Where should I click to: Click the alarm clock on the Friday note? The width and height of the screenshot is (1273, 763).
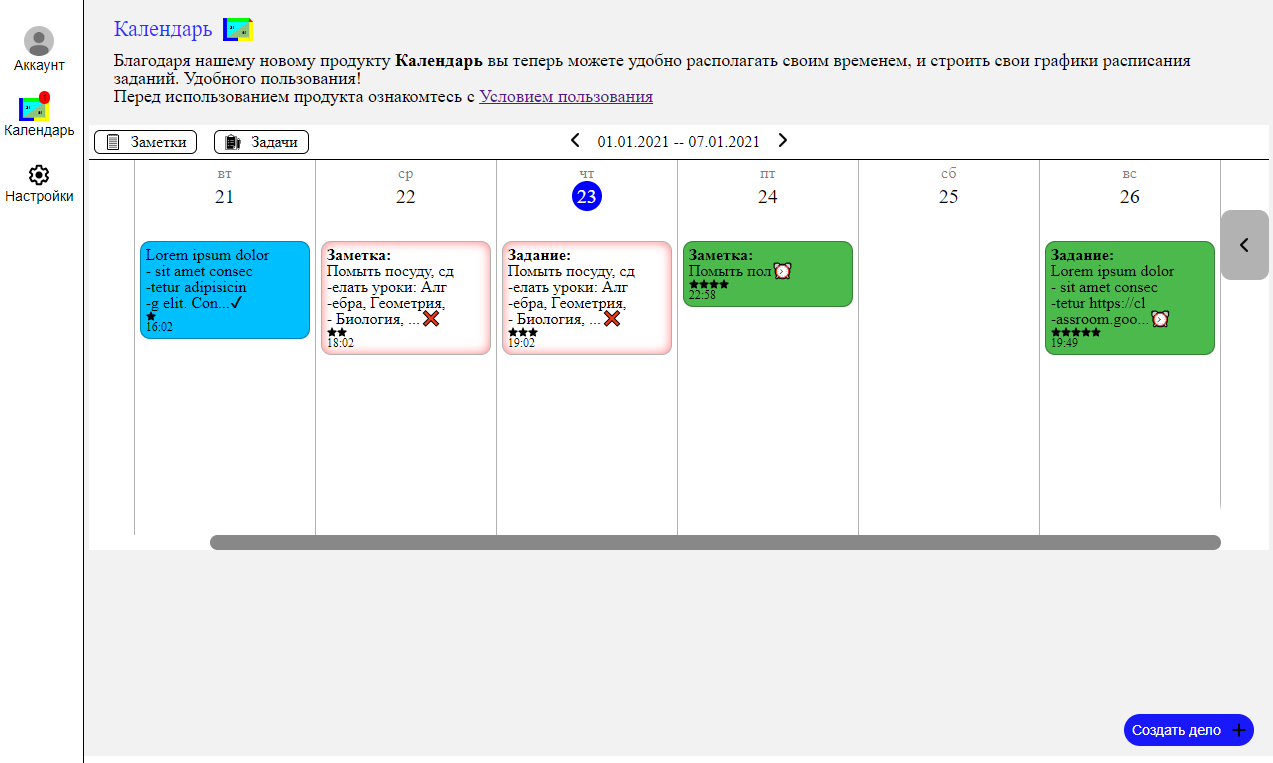coord(782,271)
